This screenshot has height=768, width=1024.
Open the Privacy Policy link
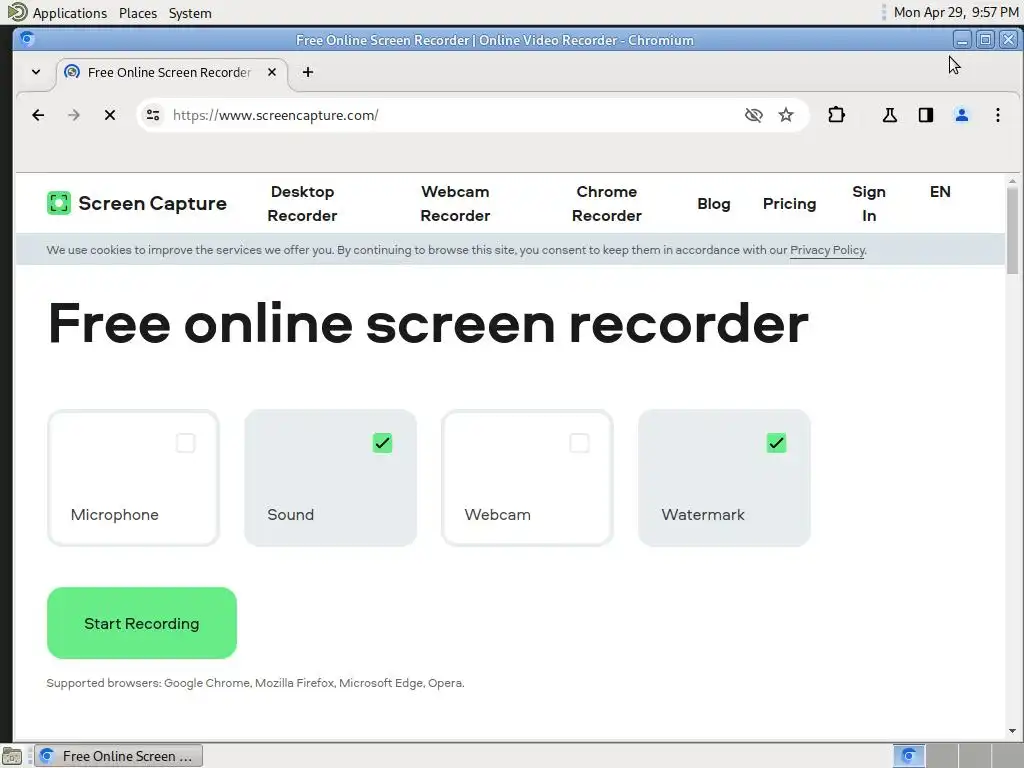point(827,250)
